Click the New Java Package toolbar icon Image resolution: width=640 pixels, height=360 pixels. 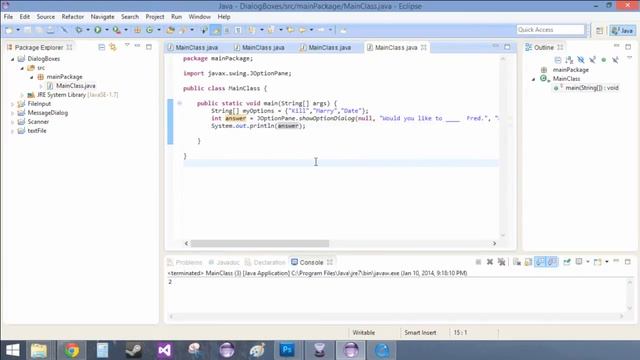138,30
